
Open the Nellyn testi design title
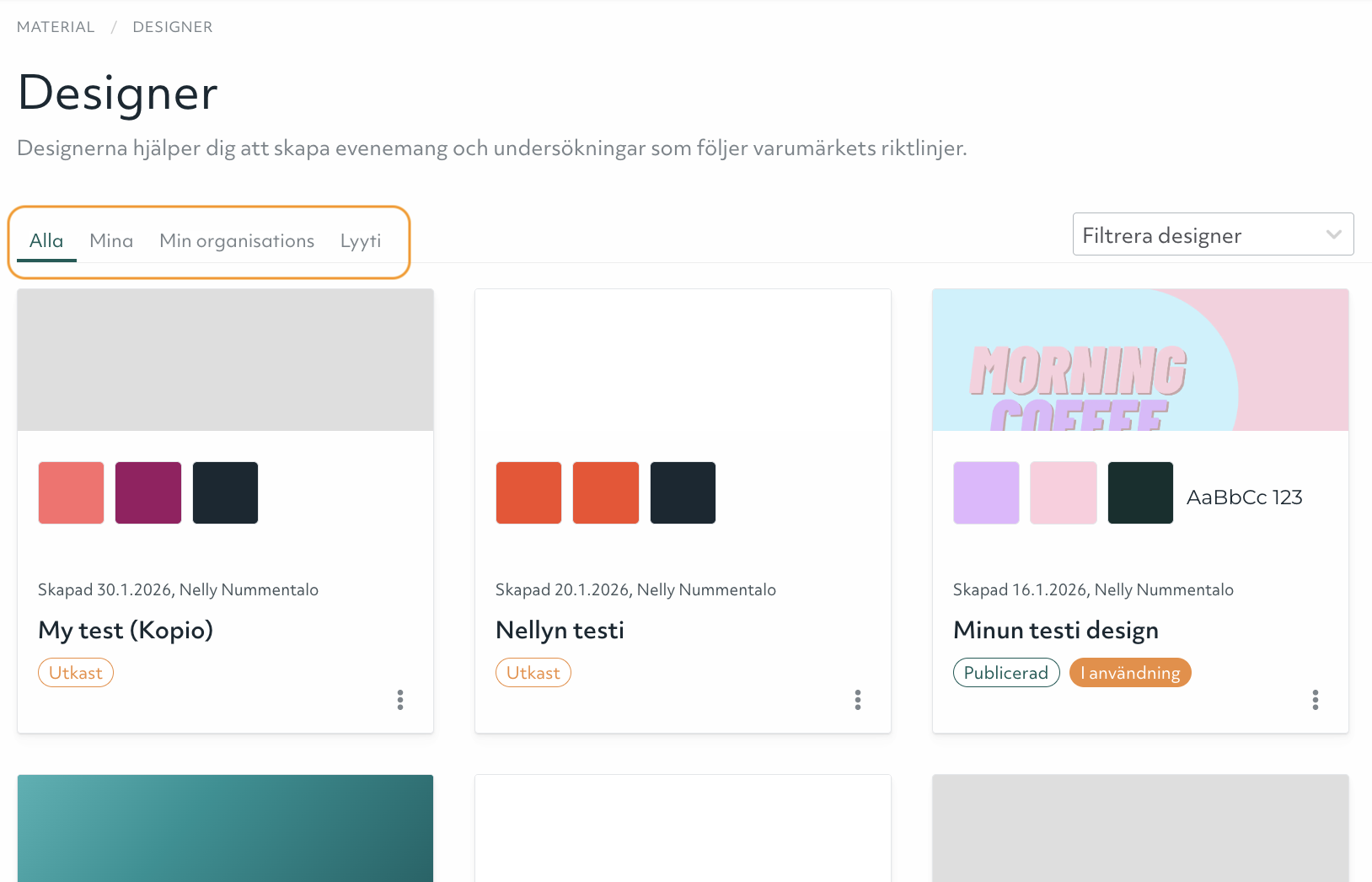[x=560, y=631]
